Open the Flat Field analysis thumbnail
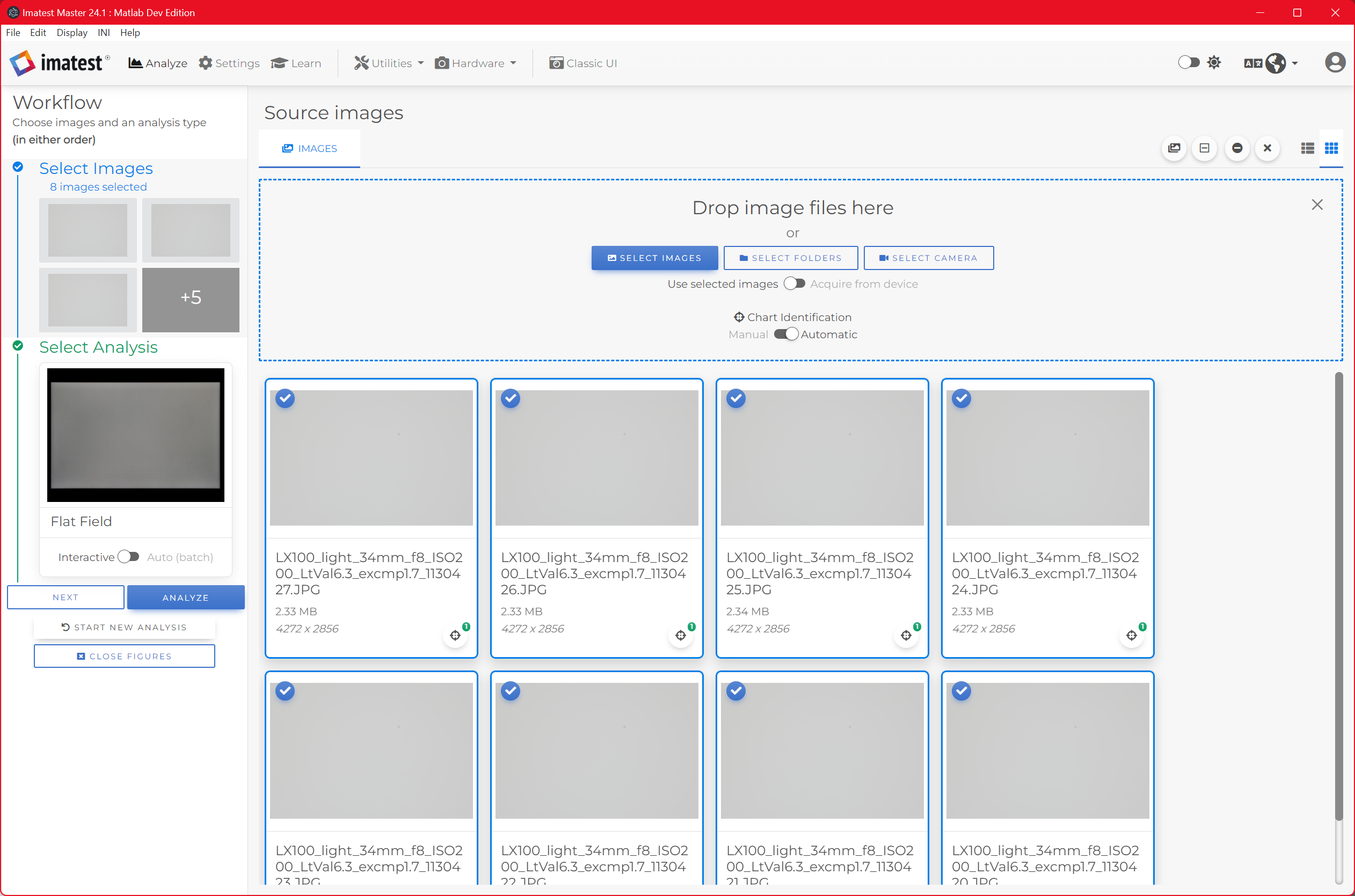Image resolution: width=1355 pixels, height=896 pixels. click(x=135, y=435)
